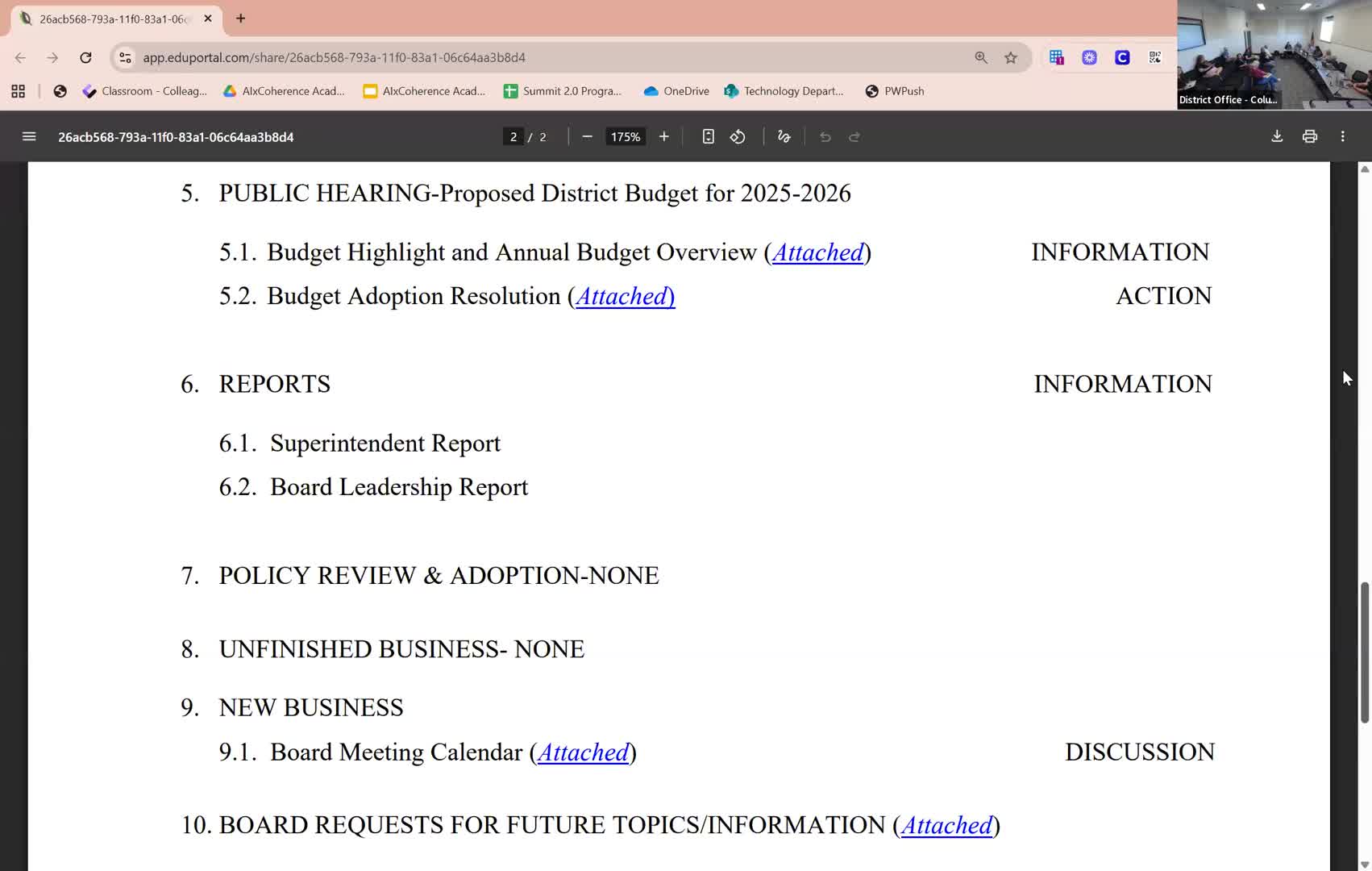Open a new browser tab

240,19
